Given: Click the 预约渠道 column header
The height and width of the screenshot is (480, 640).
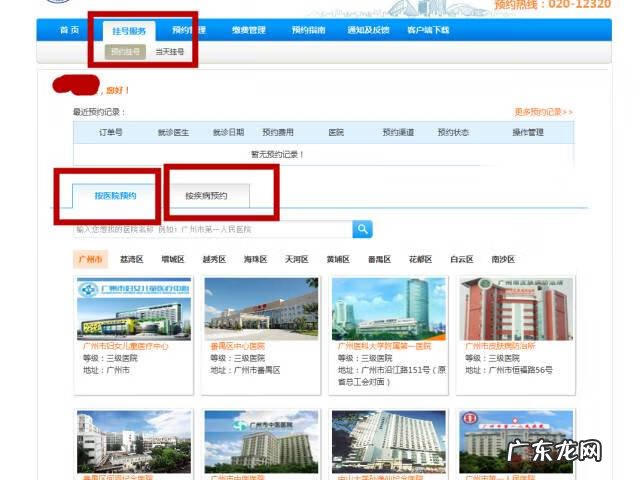Looking at the screenshot, I should [x=398, y=132].
